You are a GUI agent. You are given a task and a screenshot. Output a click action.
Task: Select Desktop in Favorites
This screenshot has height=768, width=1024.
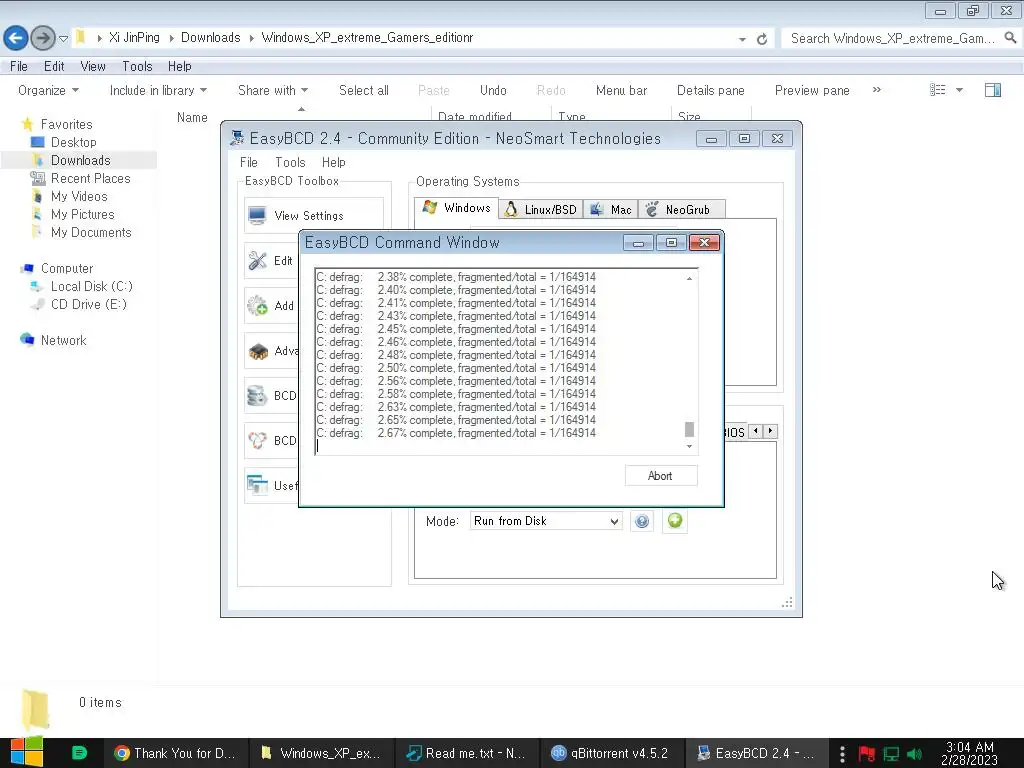click(73, 142)
